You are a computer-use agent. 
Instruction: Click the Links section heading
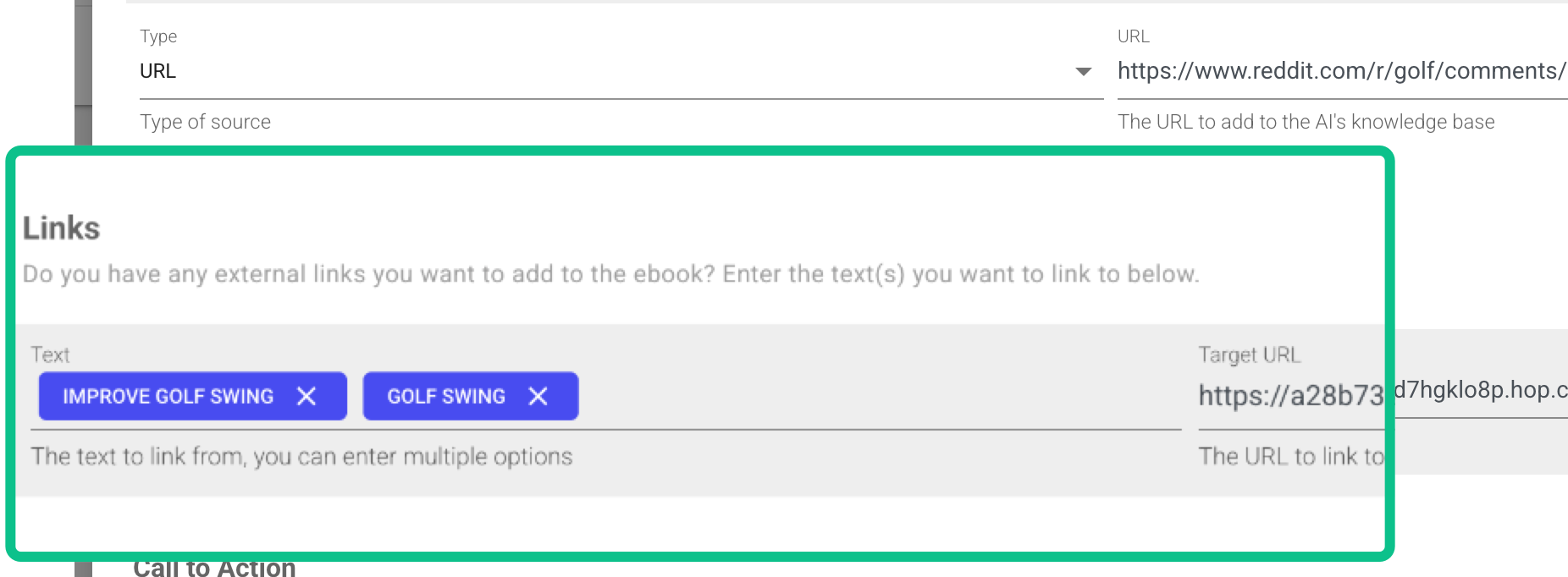(x=61, y=228)
